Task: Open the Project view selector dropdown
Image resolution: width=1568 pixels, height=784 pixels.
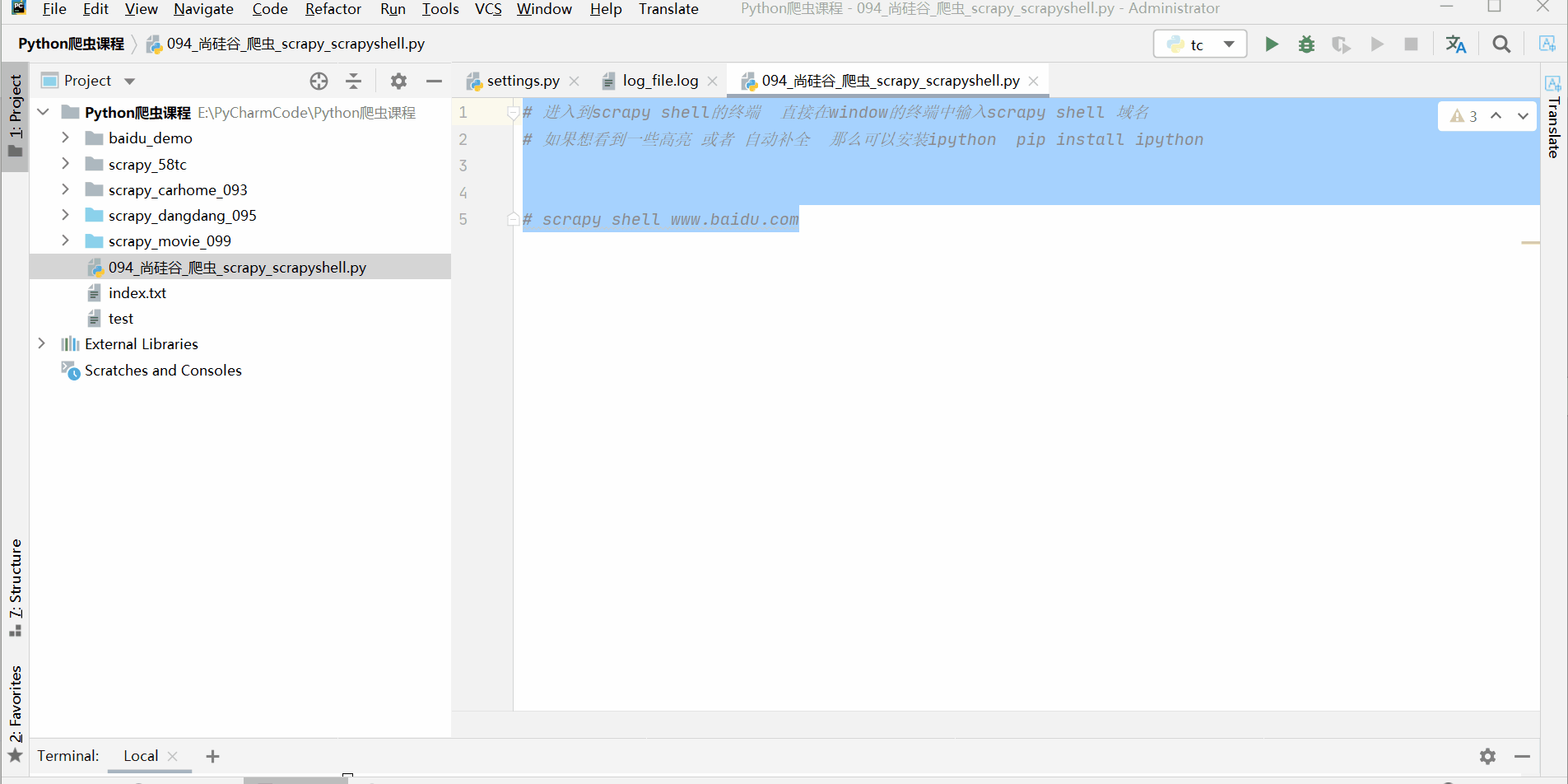Action: [129, 80]
